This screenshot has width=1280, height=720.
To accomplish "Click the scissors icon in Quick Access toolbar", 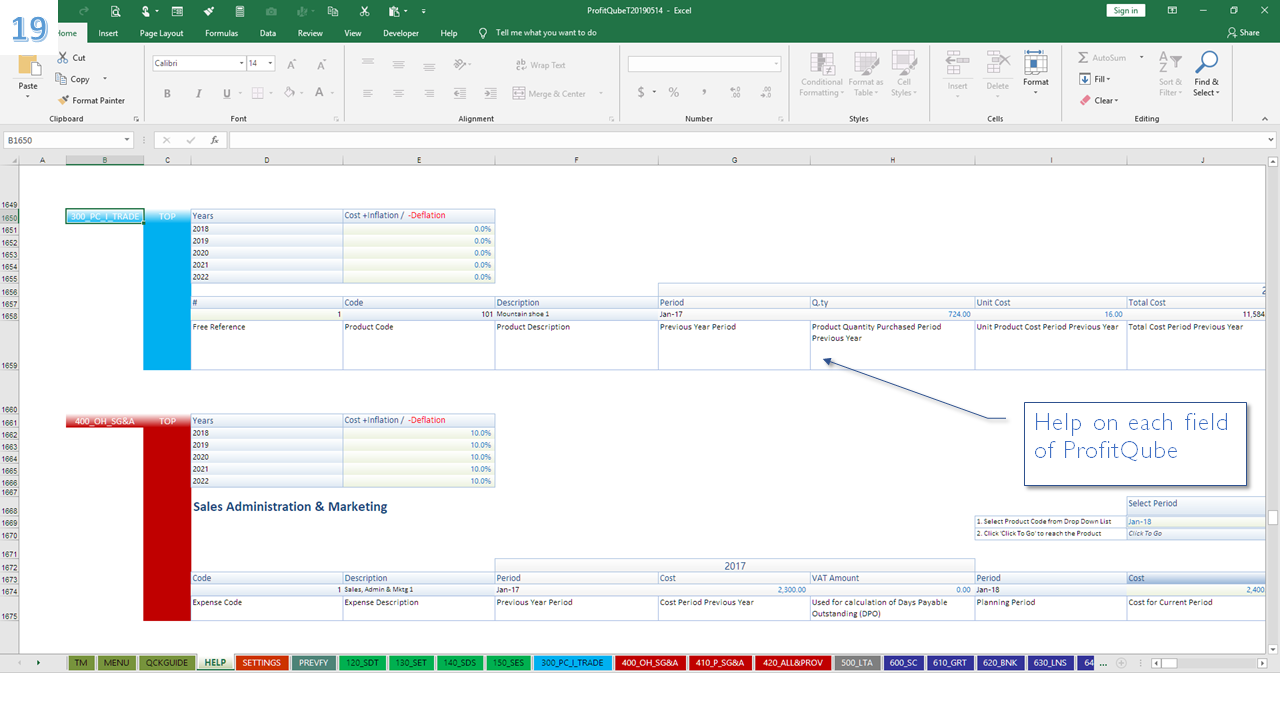I will click(364, 11).
